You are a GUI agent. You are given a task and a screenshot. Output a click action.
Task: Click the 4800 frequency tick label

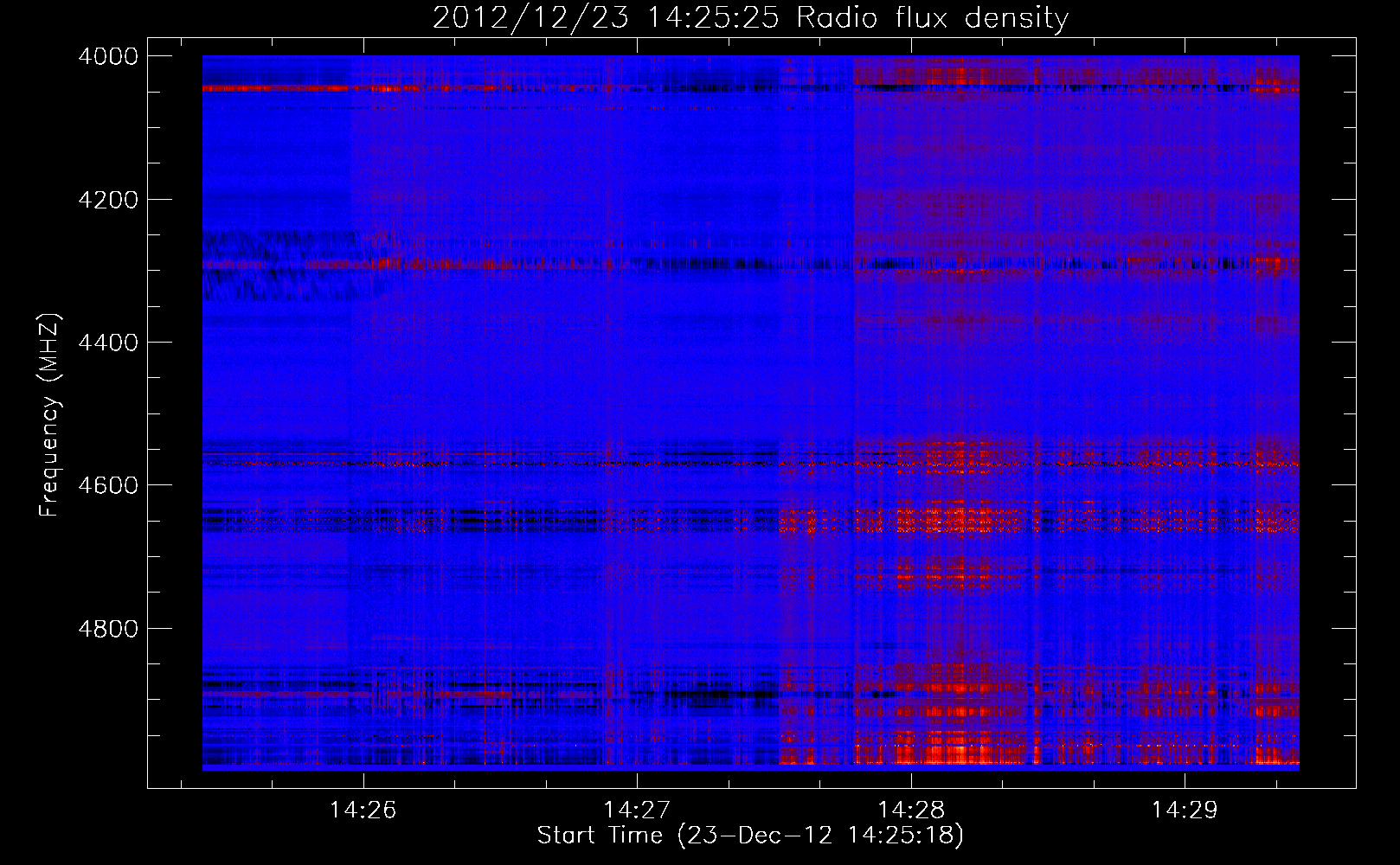(108, 628)
